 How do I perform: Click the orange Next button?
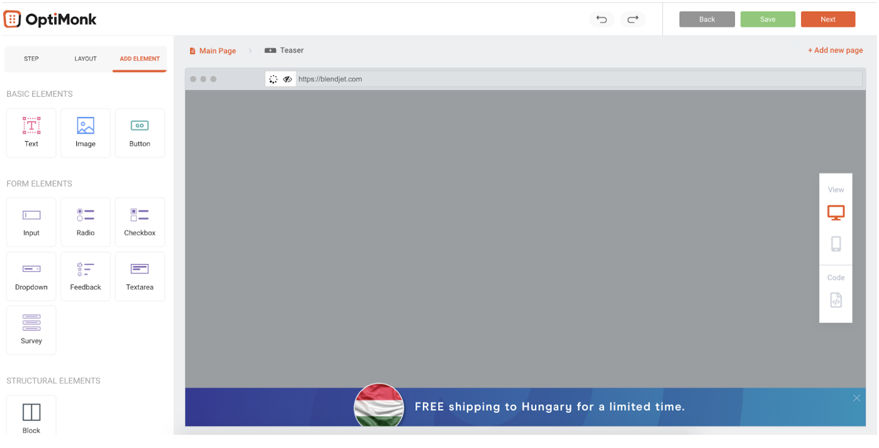pyautogui.click(x=828, y=19)
